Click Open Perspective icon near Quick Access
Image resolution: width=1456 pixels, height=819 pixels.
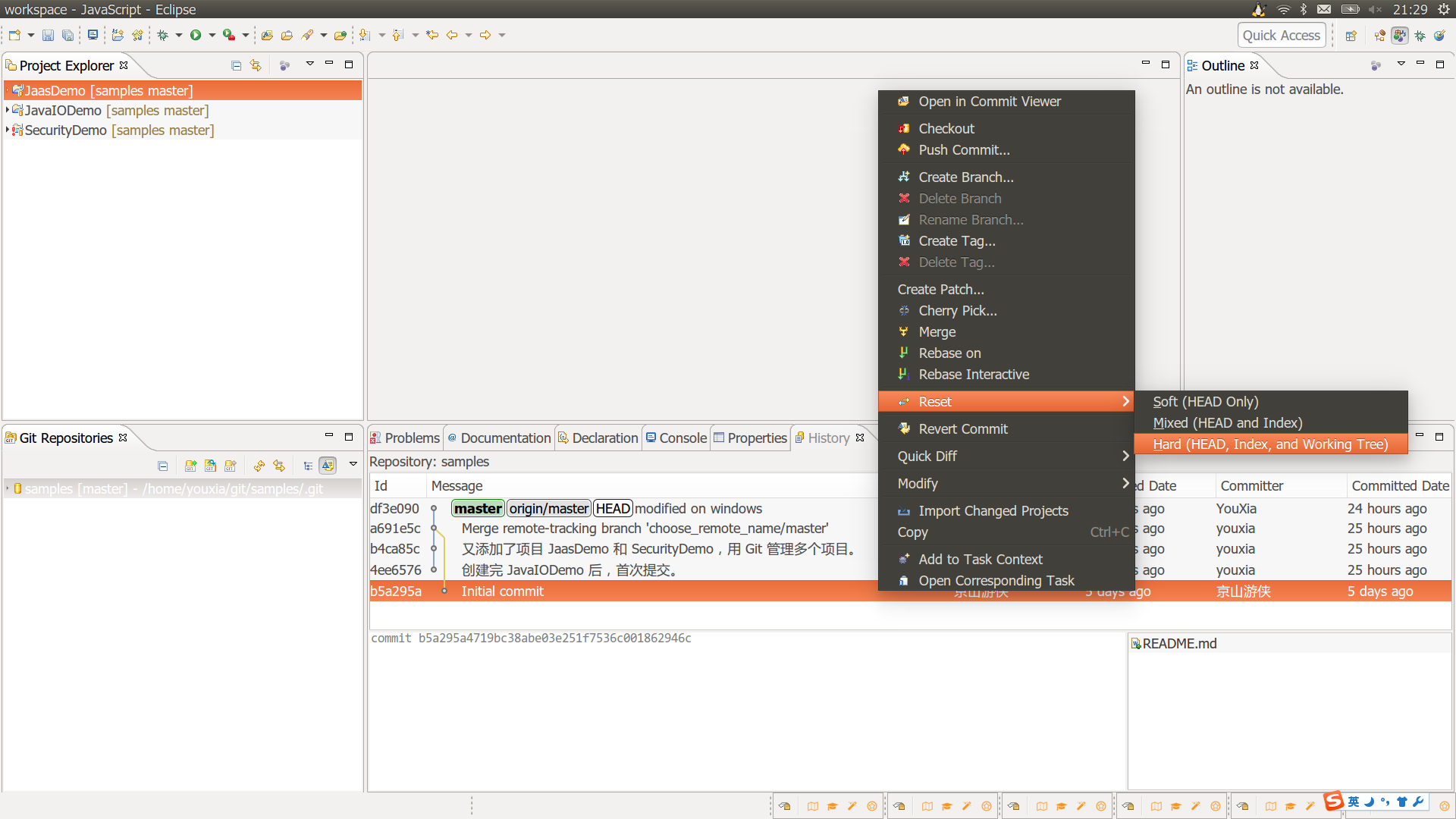[x=1351, y=36]
